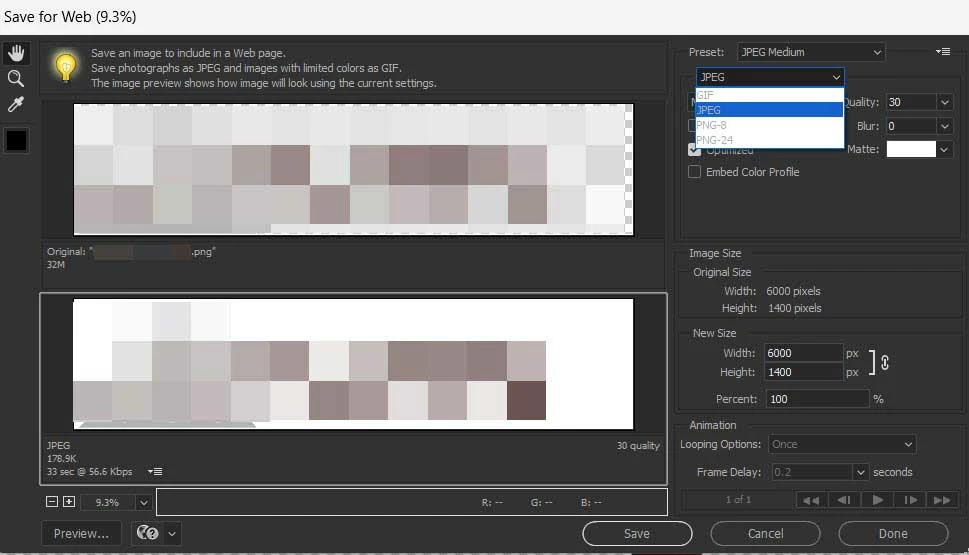This screenshot has width=969, height=555.
Task: Go to first animation frame
Action: (811, 500)
